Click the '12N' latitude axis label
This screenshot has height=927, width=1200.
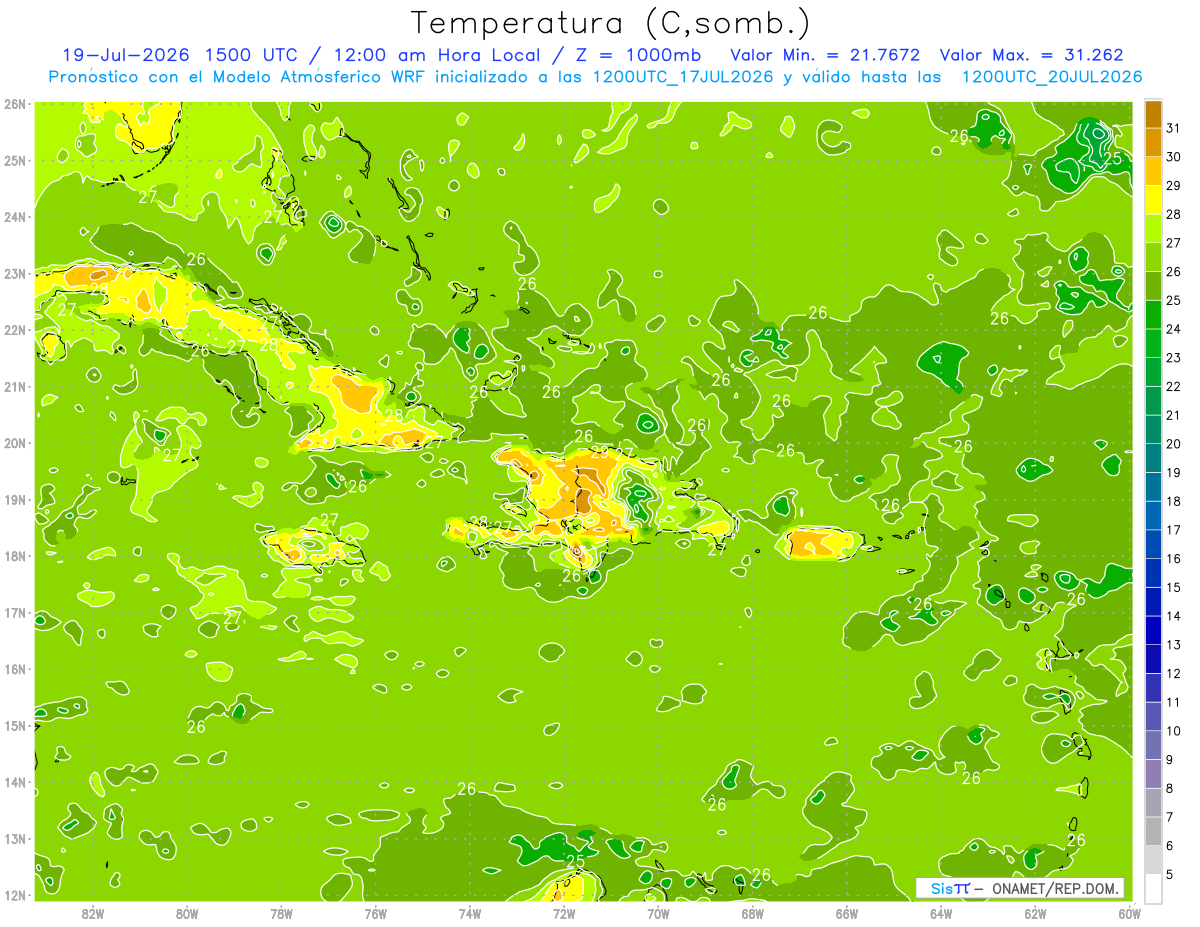[15, 895]
